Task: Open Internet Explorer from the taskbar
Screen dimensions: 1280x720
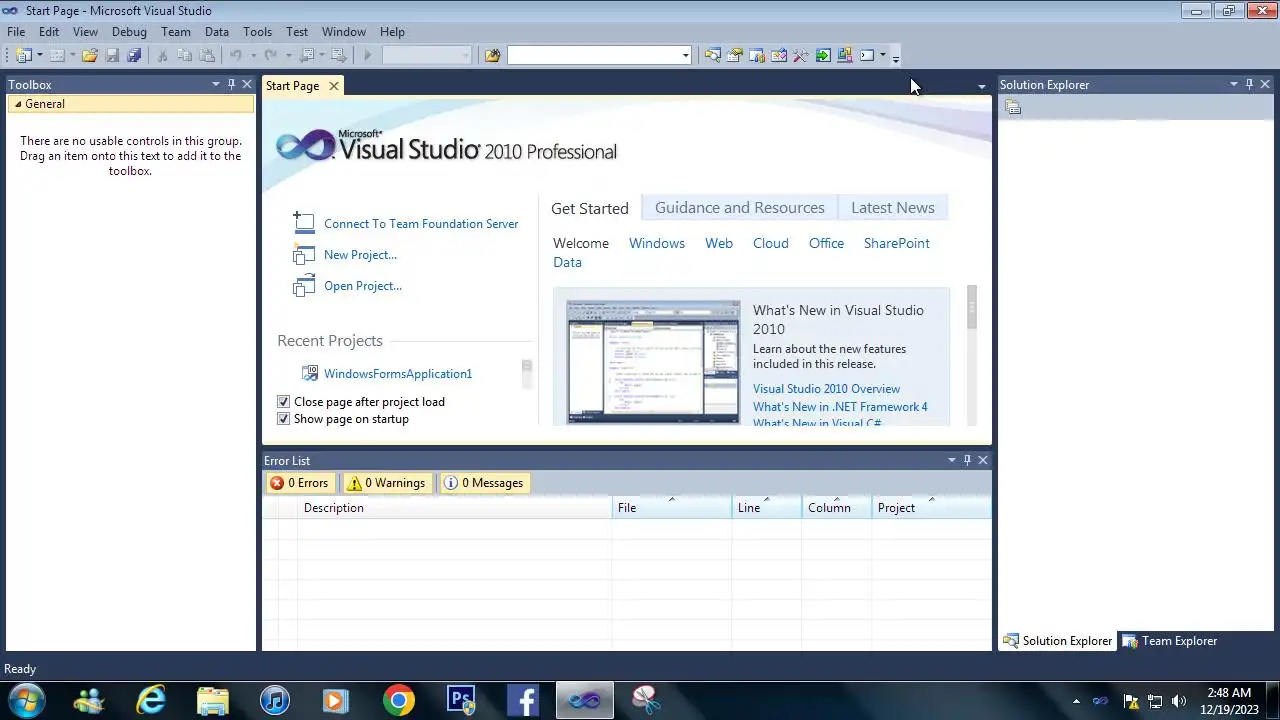Action: coord(151,700)
